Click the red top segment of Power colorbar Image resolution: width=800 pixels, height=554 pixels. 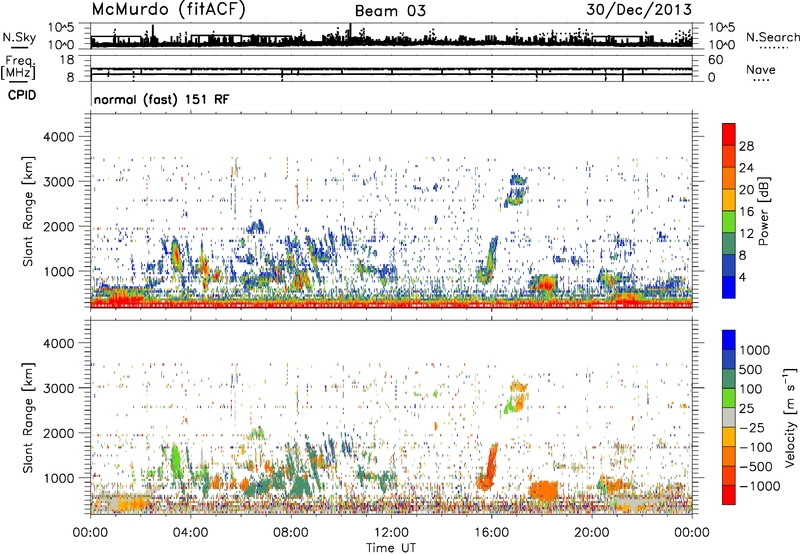pyautogui.click(x=729, y=135)
